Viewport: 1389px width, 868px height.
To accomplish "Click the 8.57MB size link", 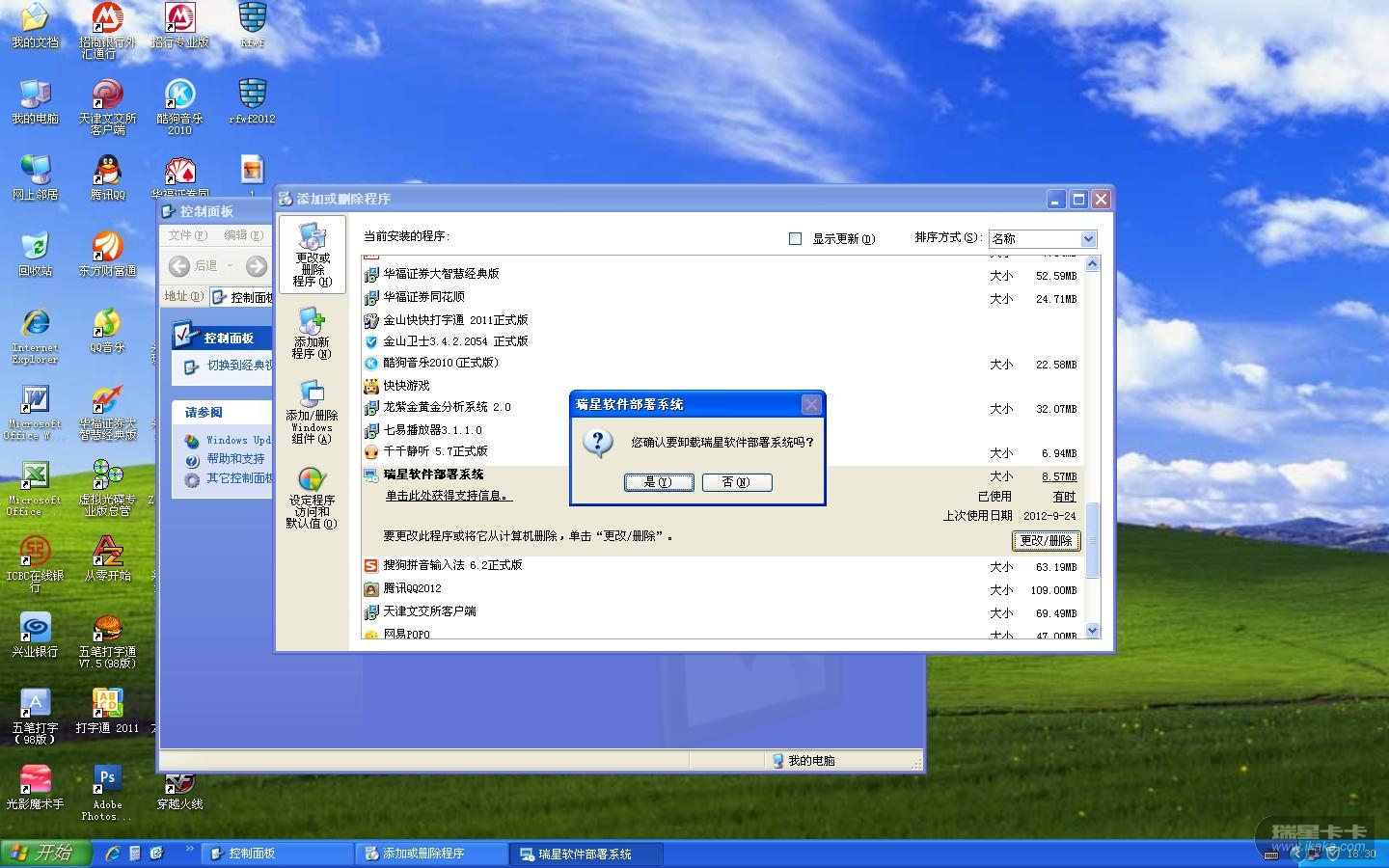I will click(1059, 476).
